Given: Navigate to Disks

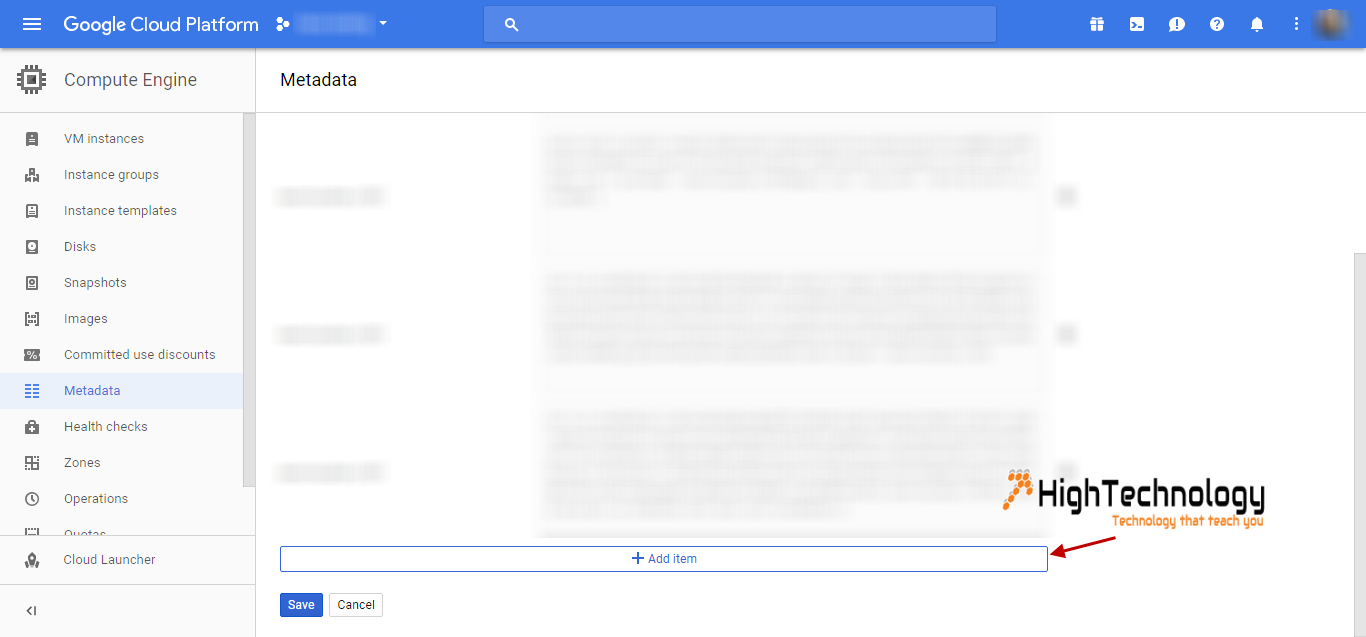Looking at the screenshot, I should click(x=80, y=247).
